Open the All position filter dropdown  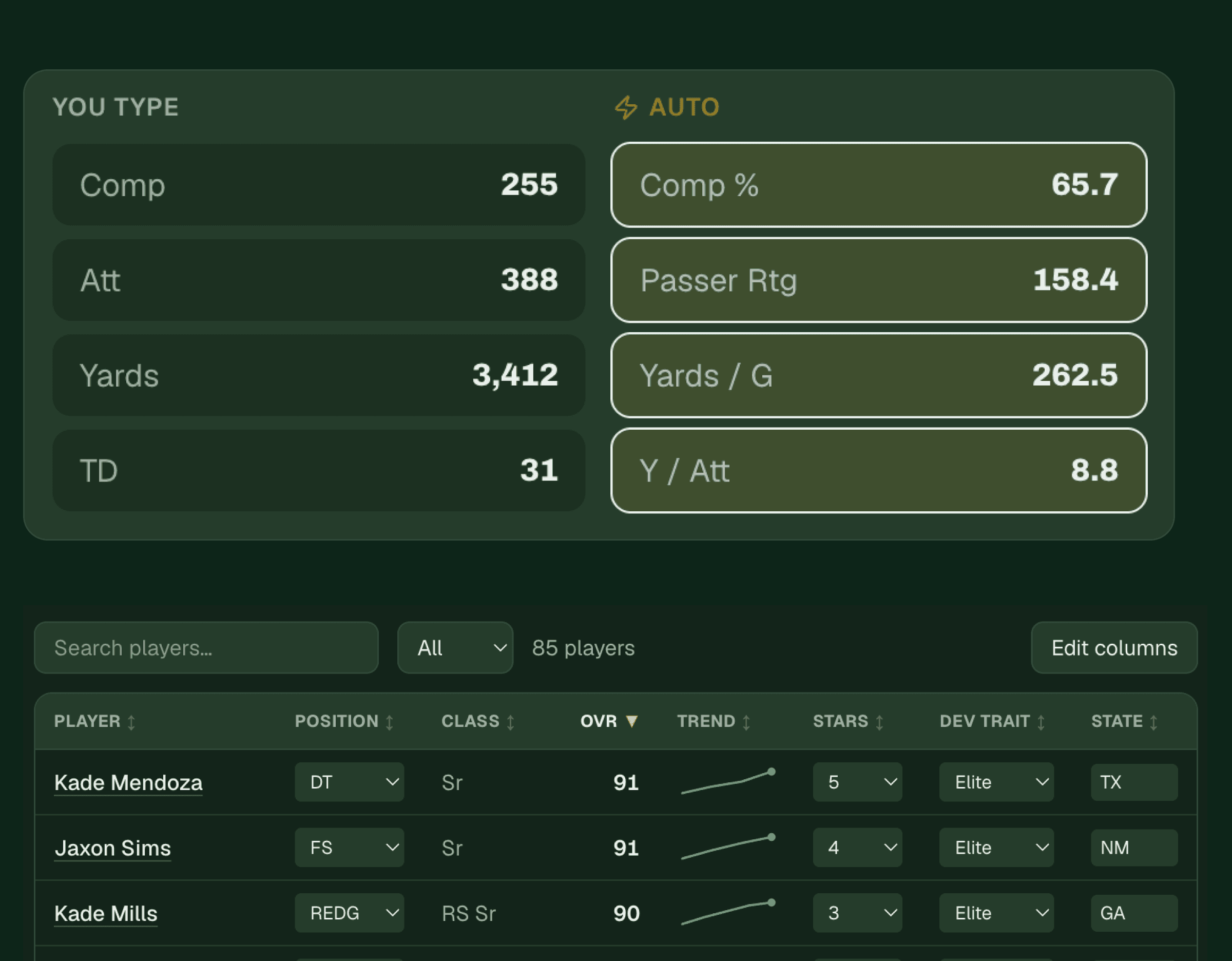point(455,647)
